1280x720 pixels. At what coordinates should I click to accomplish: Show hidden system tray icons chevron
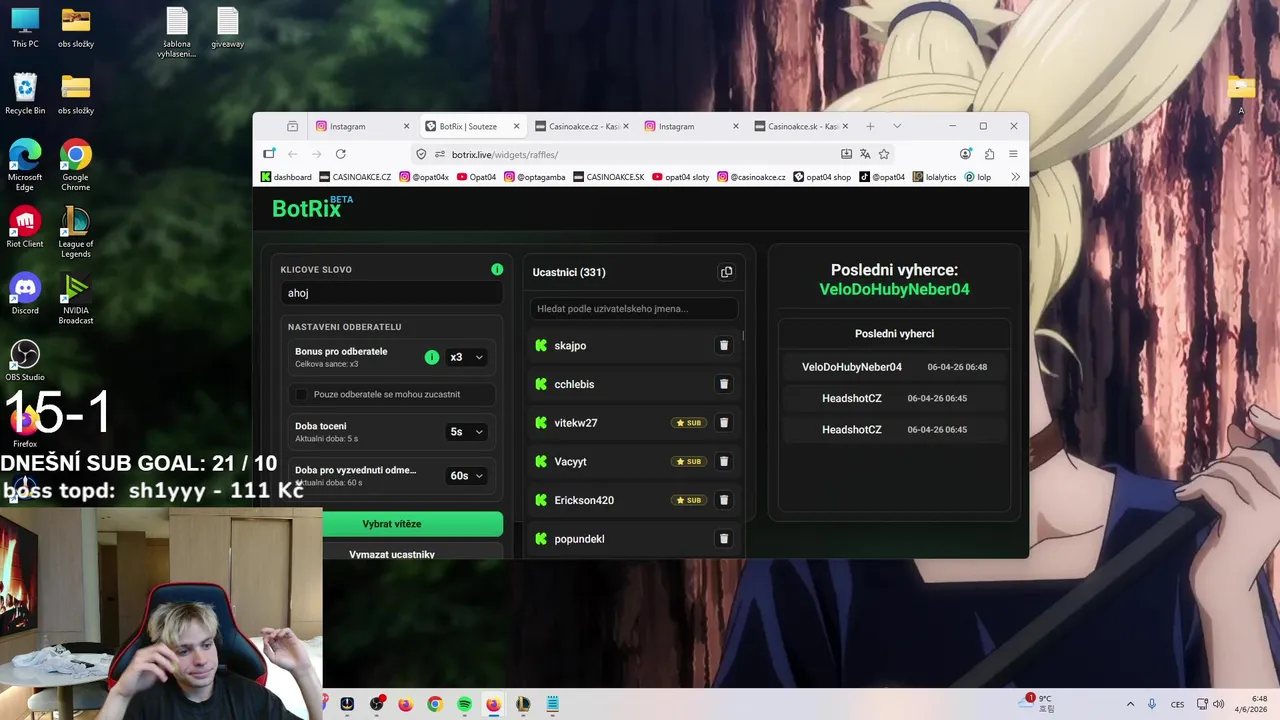click(x=1131, y=704)
